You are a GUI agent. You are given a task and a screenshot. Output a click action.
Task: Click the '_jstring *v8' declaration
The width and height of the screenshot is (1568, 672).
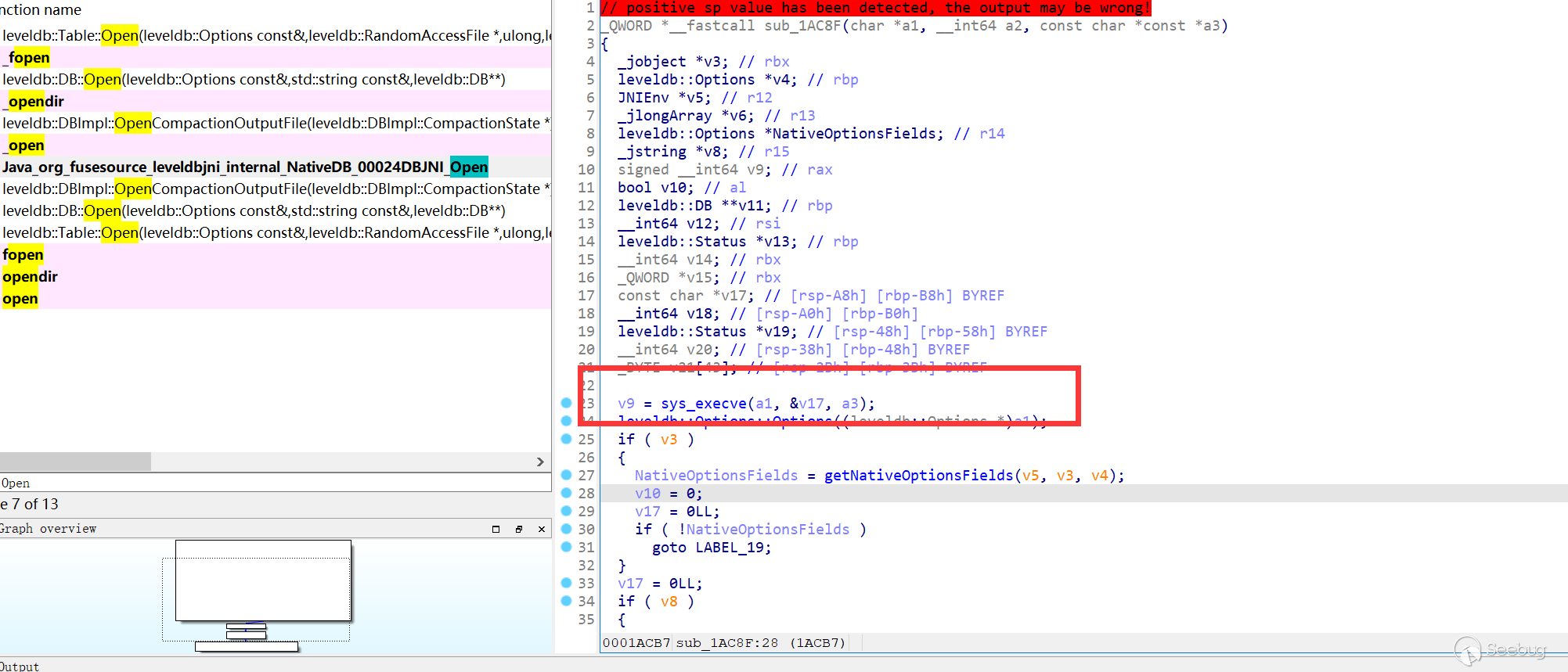(672, 152)
